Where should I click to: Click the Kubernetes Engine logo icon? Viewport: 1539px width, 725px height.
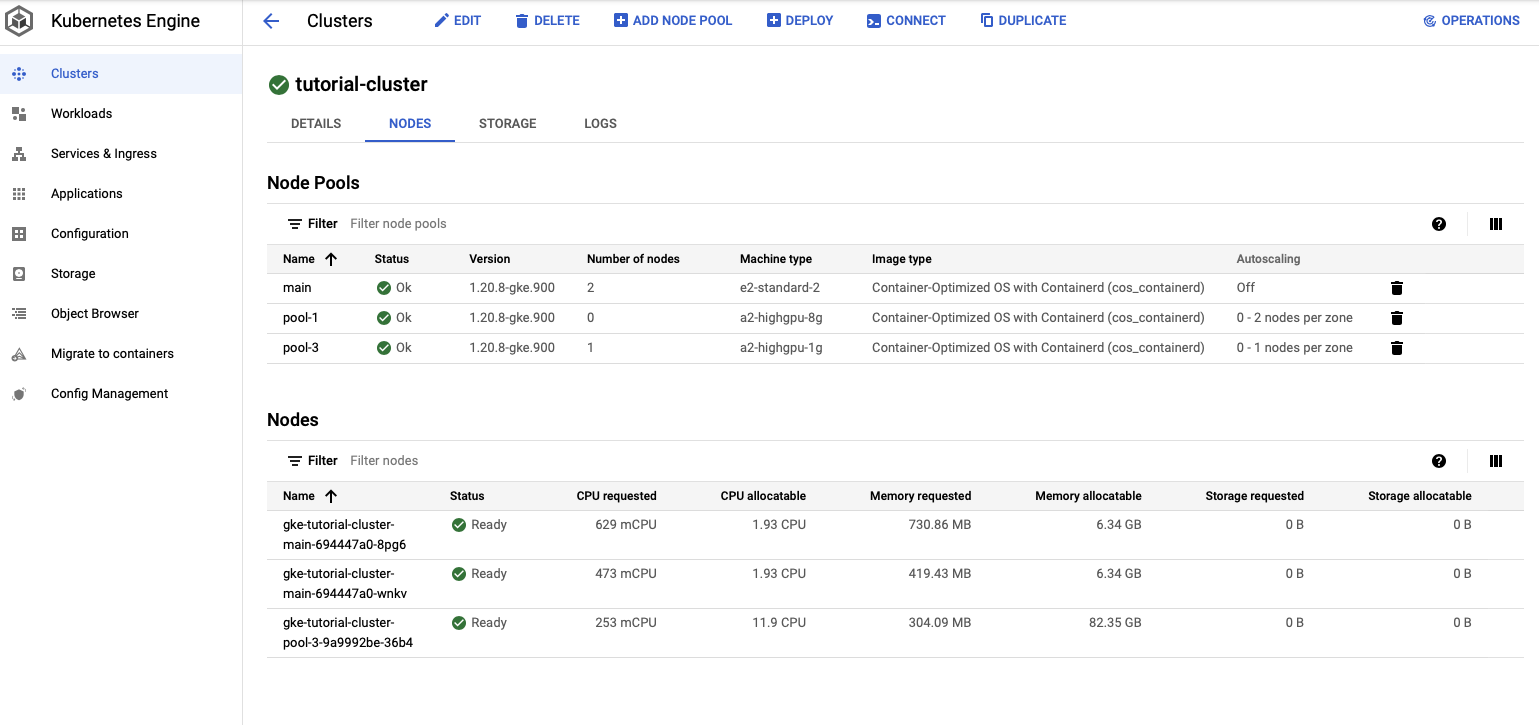point(19,21)
